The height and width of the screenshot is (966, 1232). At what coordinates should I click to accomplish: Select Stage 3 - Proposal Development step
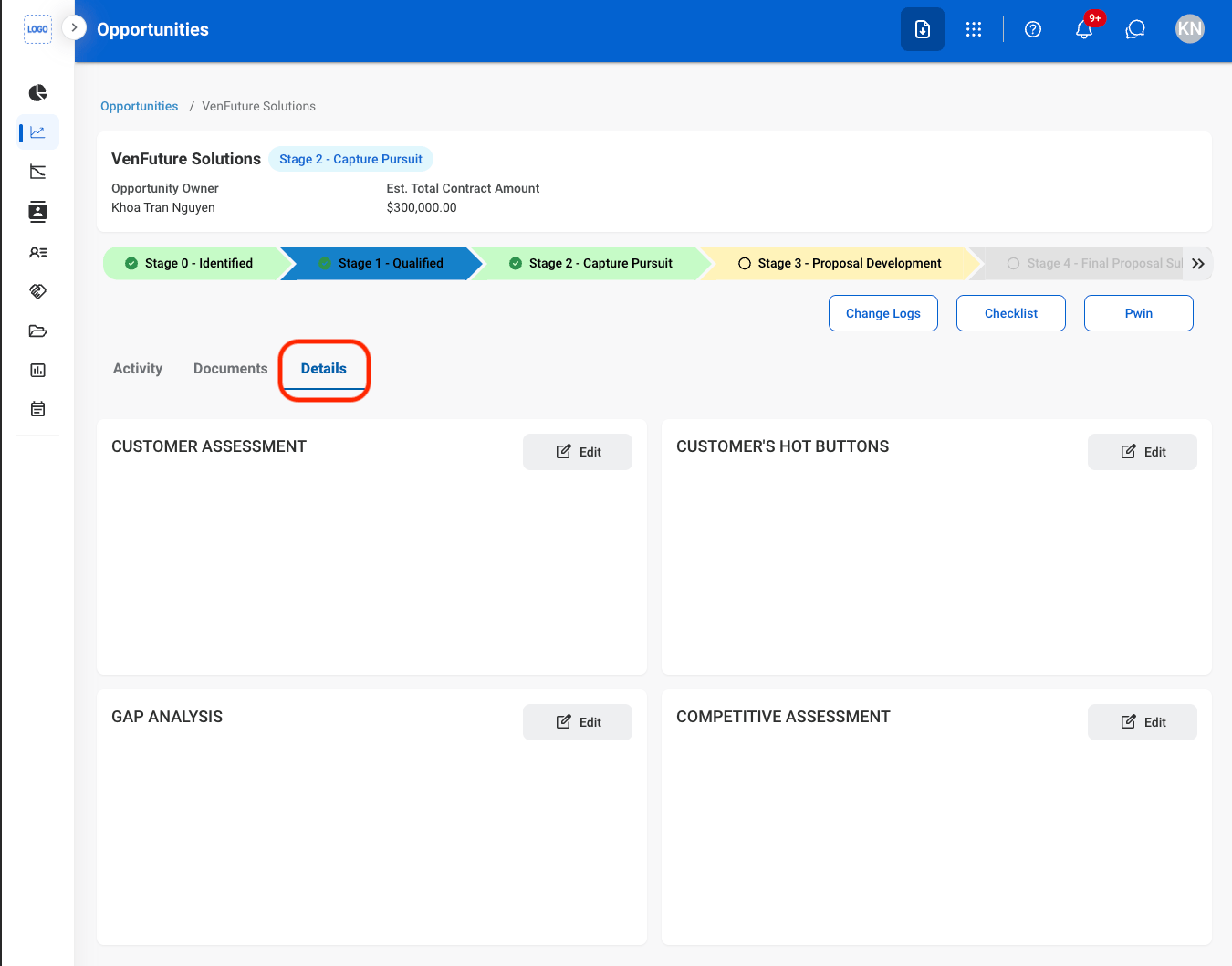(840, 263)
